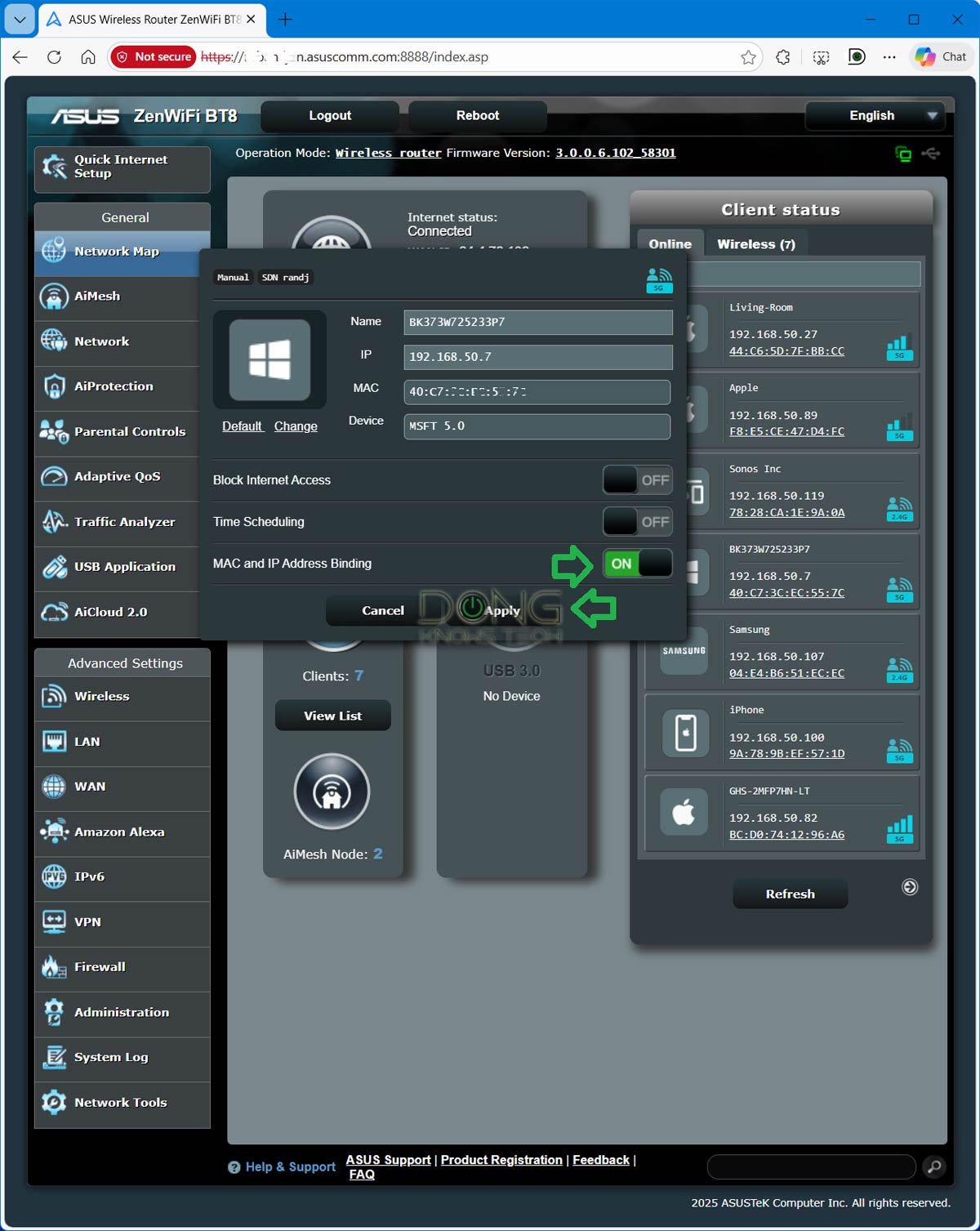980x1231 pixels.
Task: Turn on Time Scheduling
Action: click(637, 521)
